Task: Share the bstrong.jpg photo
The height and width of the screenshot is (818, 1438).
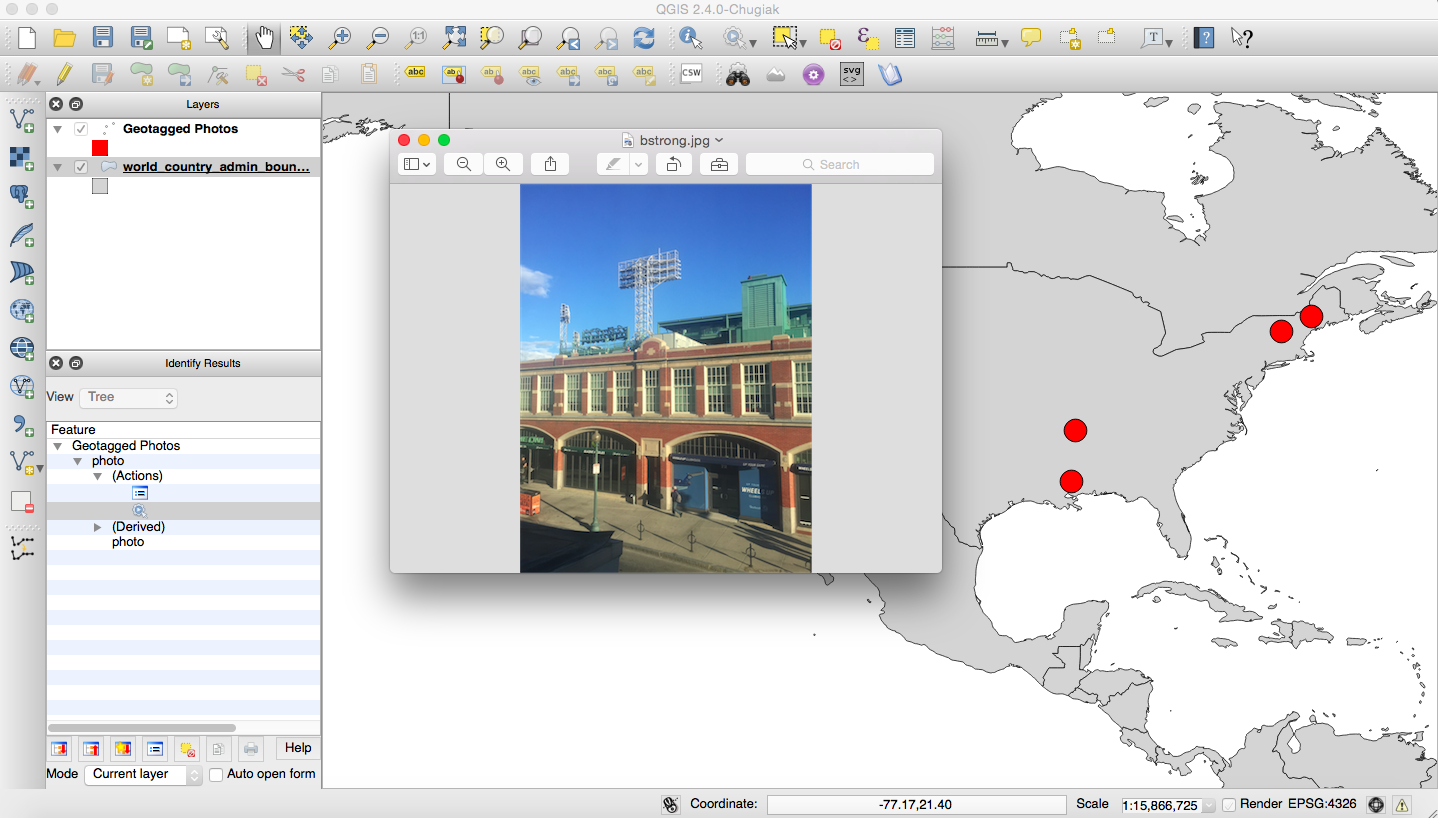Action: click(549, 163)
